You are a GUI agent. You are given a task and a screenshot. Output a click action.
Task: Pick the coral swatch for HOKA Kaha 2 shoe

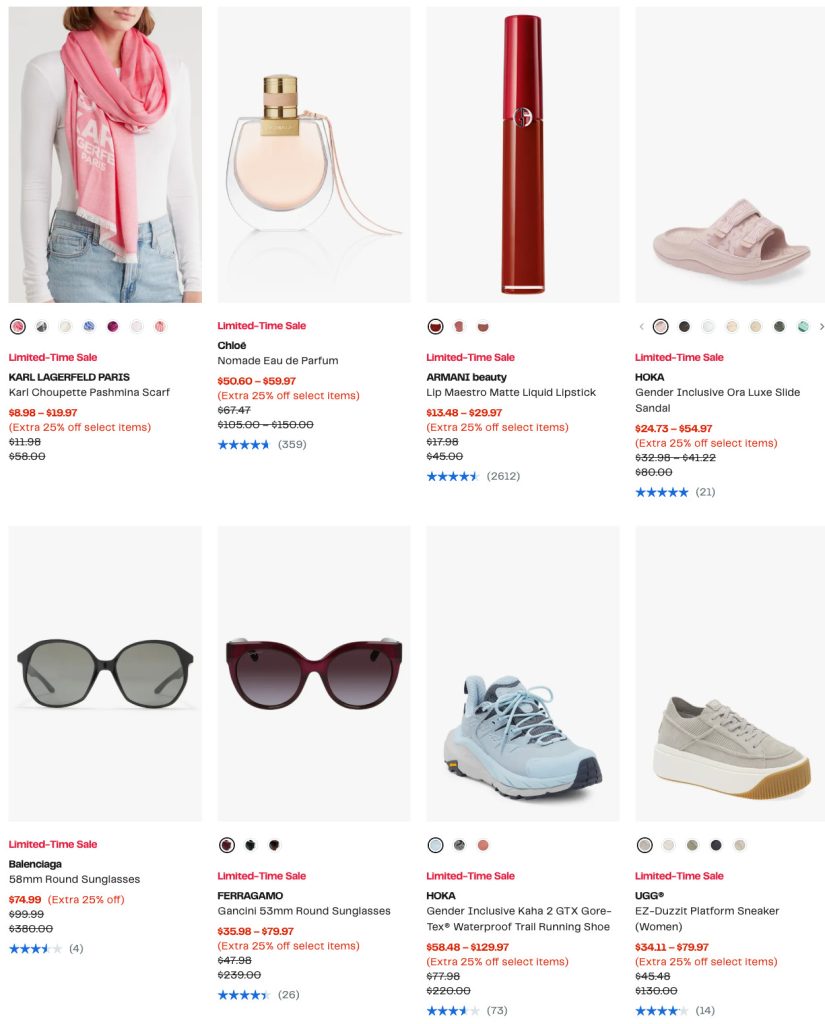(483, 845)
